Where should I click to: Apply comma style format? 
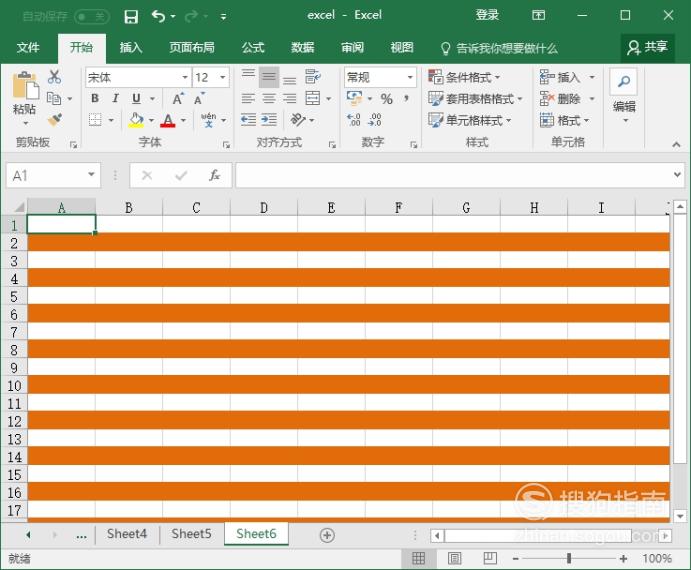pyautogui.click(x=406, y=98)
